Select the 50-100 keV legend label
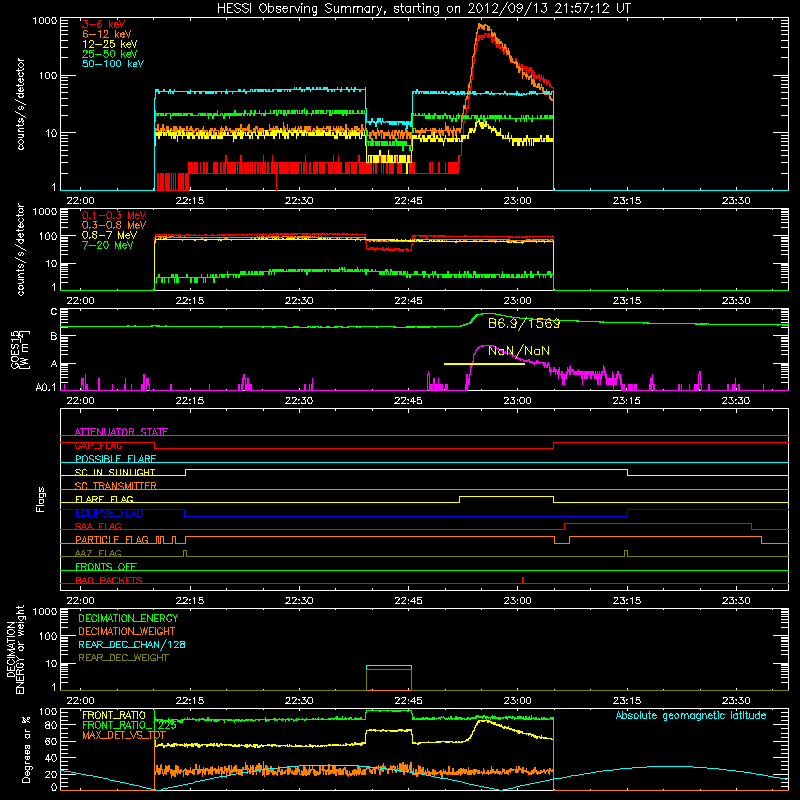This screenshot has height=800, width=800. pyautogui.click(x=113, y=64)
